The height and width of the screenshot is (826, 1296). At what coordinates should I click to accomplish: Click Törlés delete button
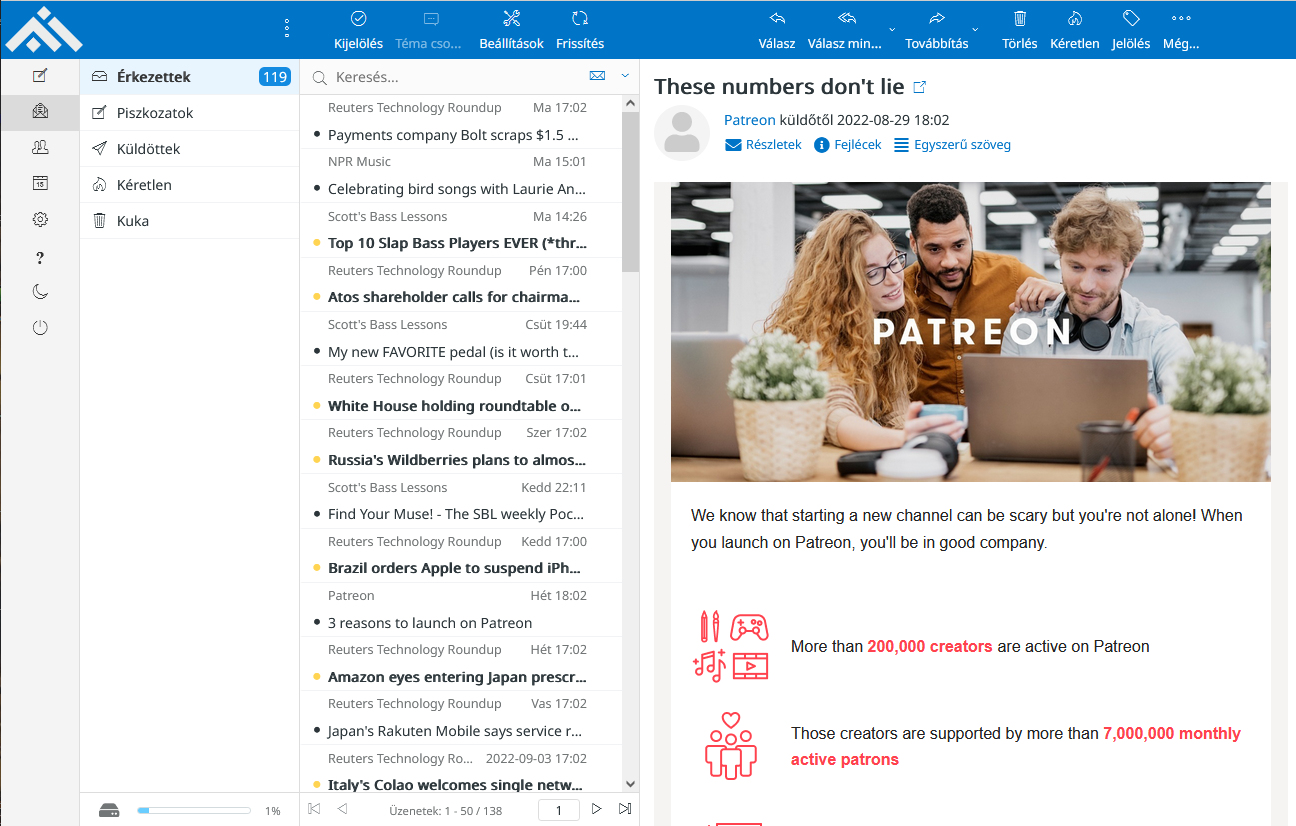pos(1020,30)
